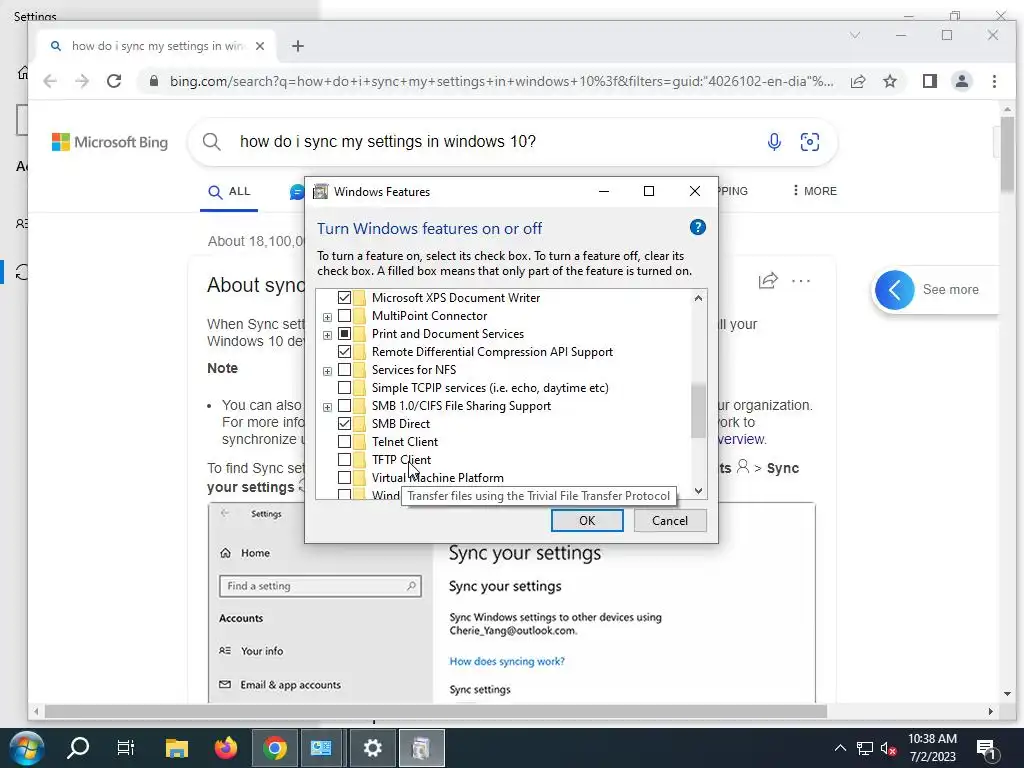Screen dimensions: 1024x768
Task: Open Chrome three-dot menu
Action: (x=994, y=81)
